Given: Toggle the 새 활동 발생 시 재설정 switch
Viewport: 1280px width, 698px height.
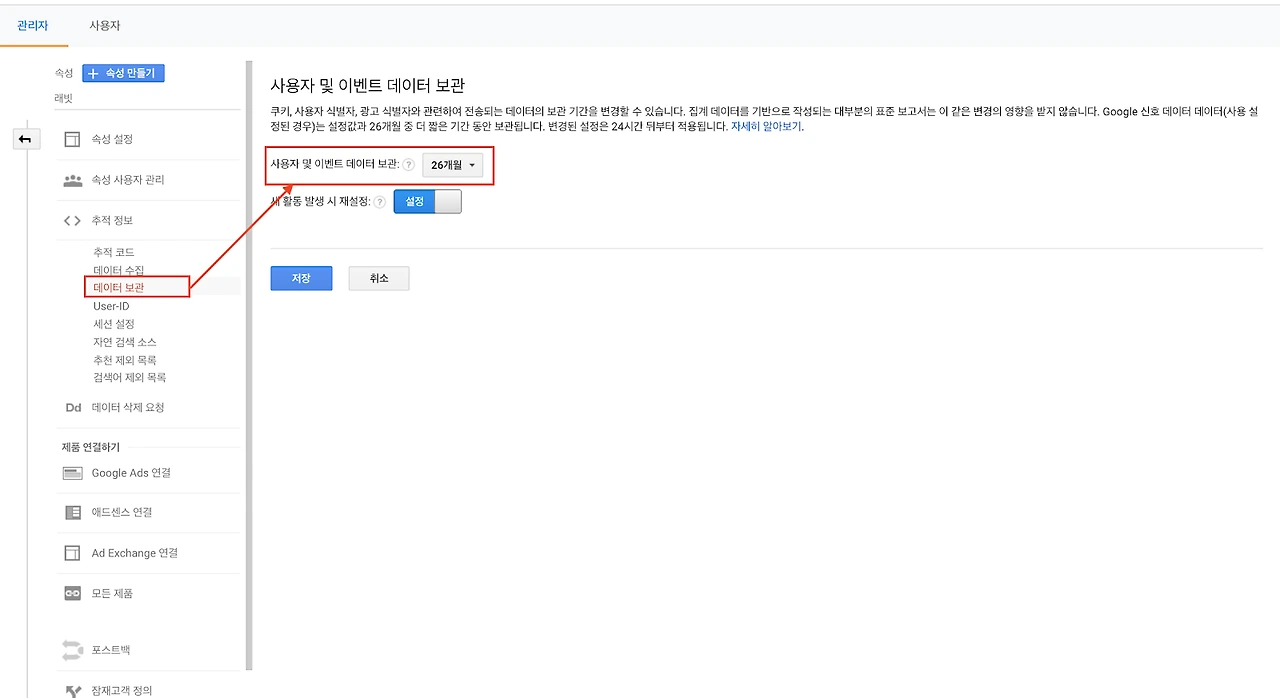Looking at the screenshot, I should [x=428, y=202].
